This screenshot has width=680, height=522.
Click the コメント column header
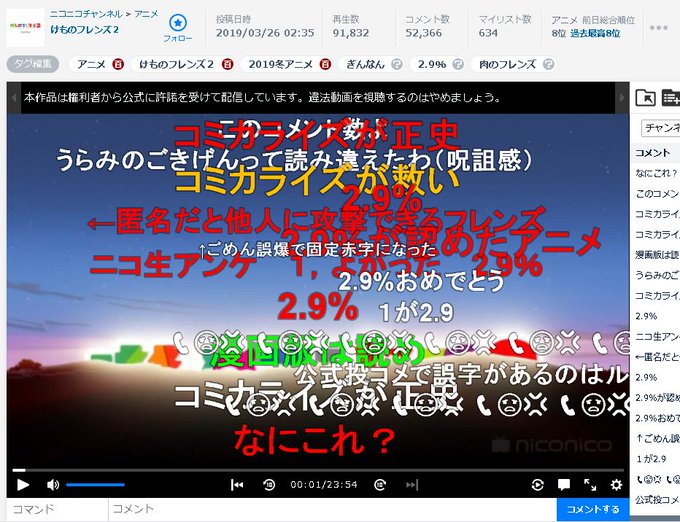(x=653, y=153)
